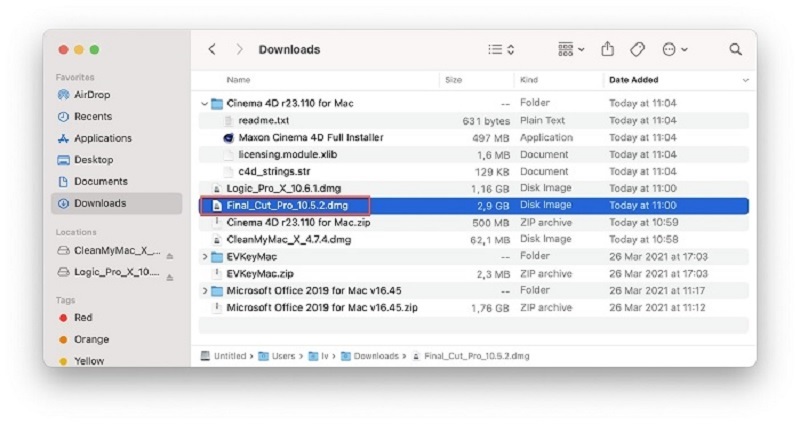Toggle the sort direction chevron on Date Added

click(x=745, y=80)
